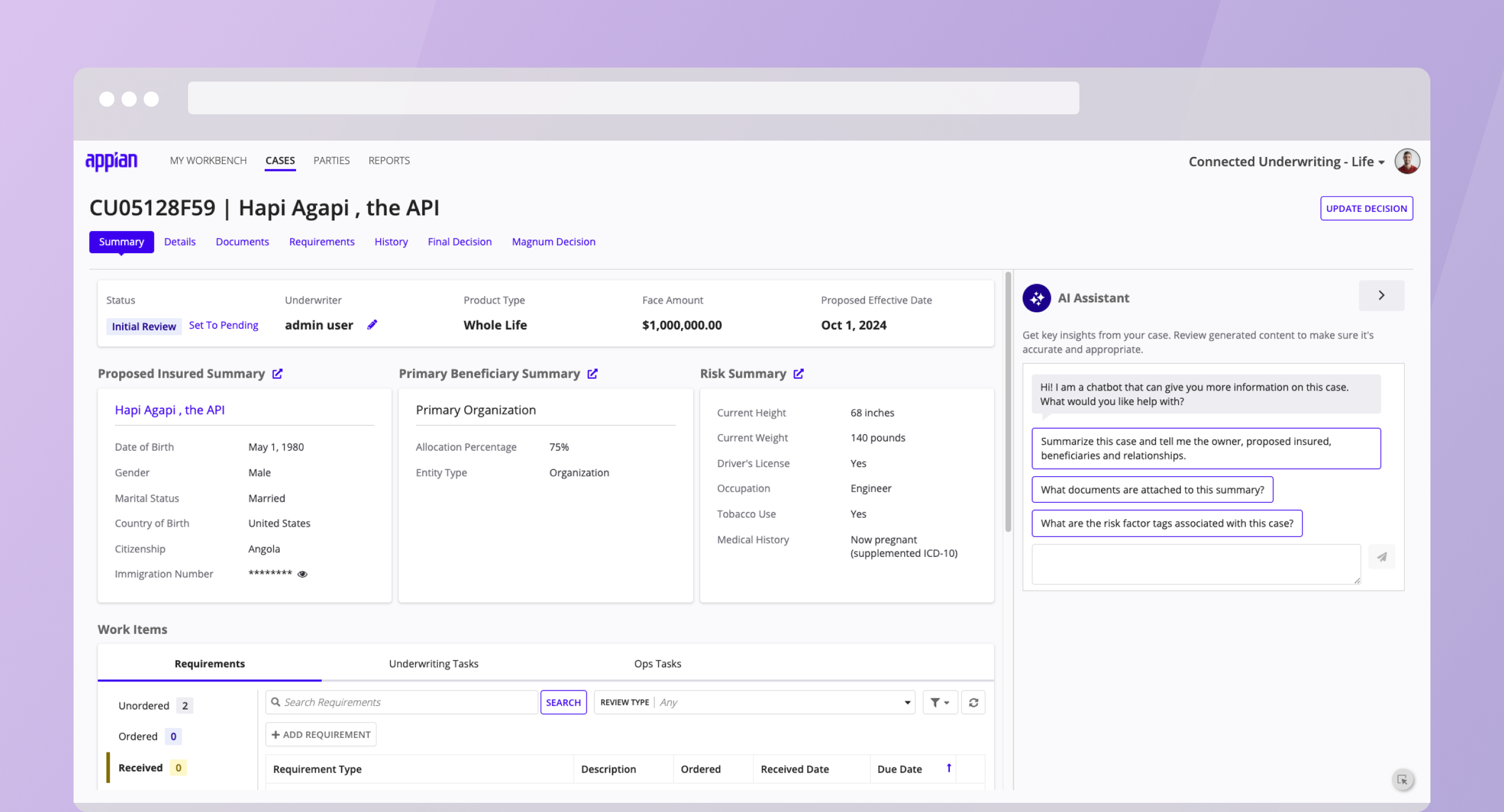This screenshot has height=812, width=1504.
Task: Click the Set To Pending link
Action: 223,325
